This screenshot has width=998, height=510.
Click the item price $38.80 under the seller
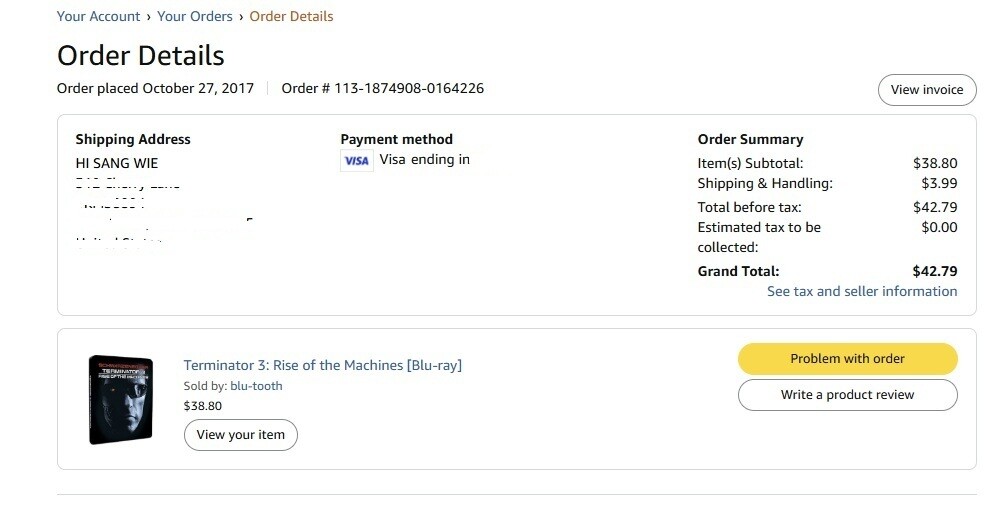pyautogui.click(x=203, y=406)
